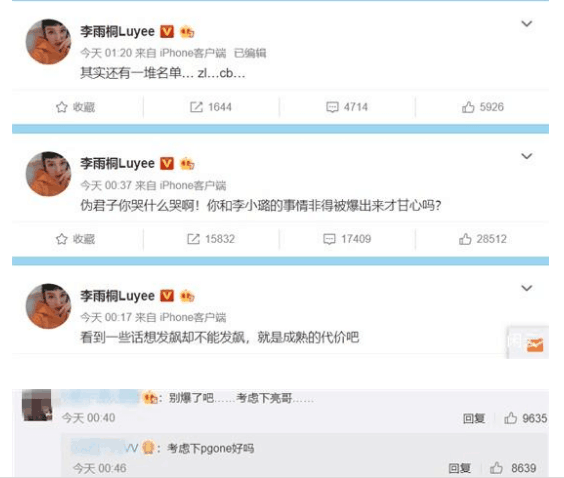
Task: Reply to the 00:46 comment about pgone
Action: (459, 468)
